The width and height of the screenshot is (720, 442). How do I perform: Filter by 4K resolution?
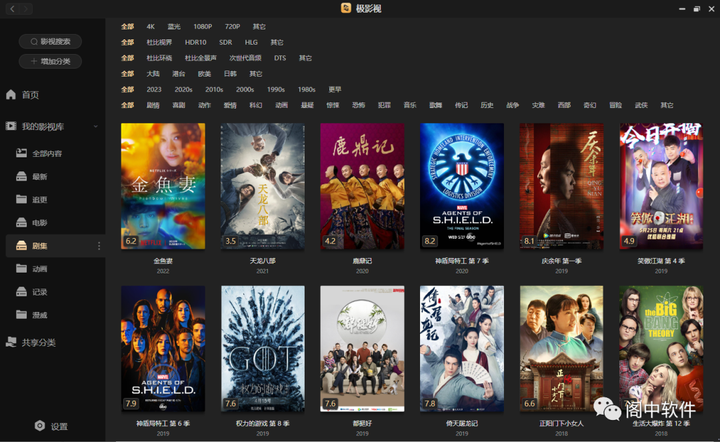[x=151, y=27]
